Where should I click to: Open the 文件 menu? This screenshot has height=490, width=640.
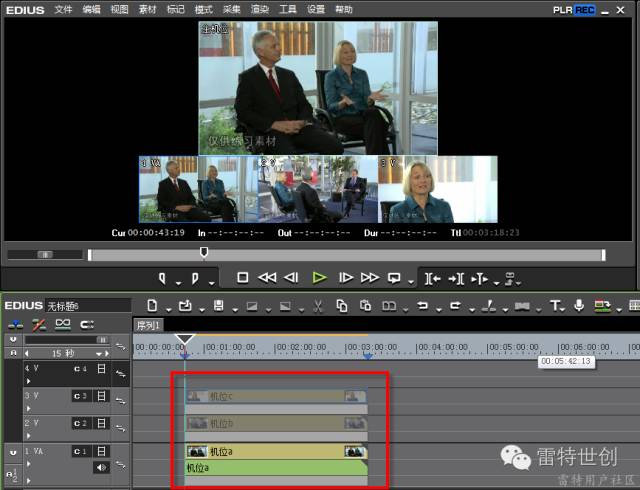[63, 9]
